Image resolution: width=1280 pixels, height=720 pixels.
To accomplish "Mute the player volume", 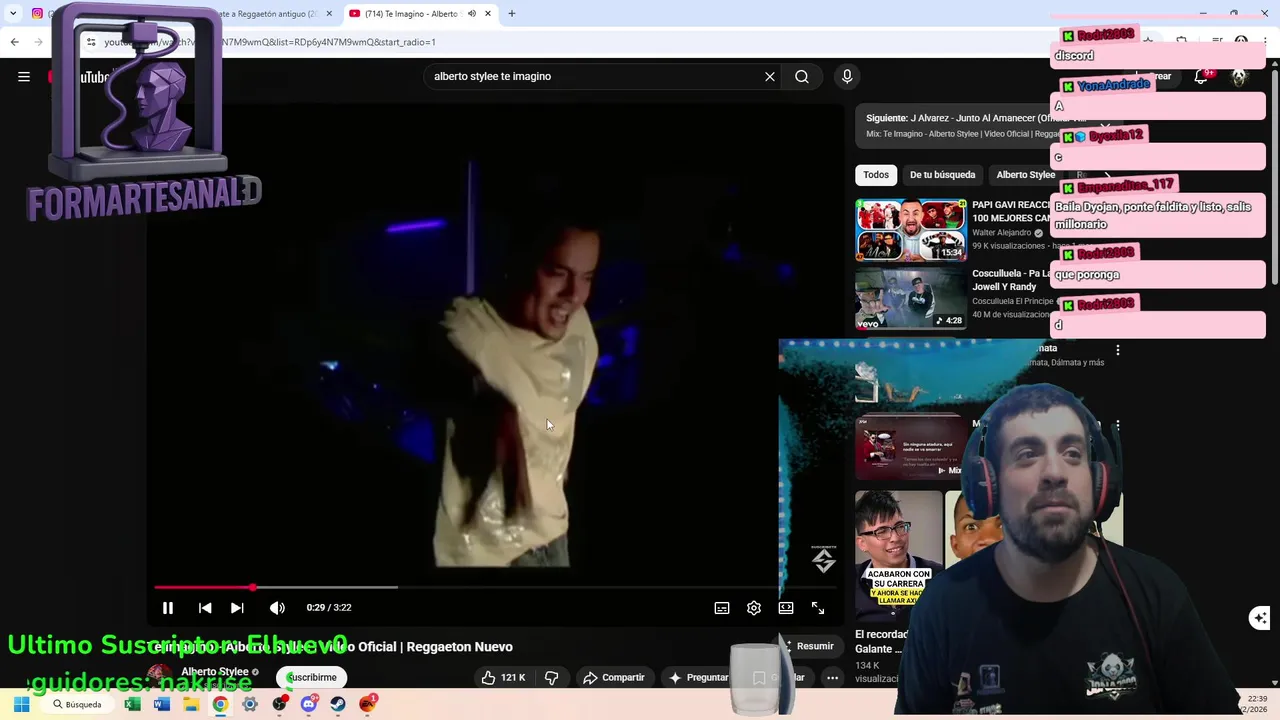I will click(277, 607).
